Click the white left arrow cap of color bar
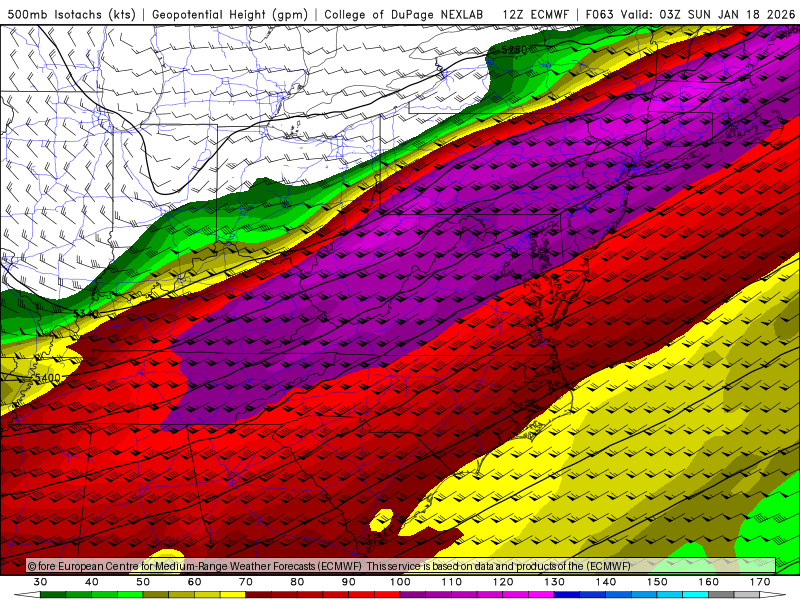800x600 pixels. pos(28,596)
